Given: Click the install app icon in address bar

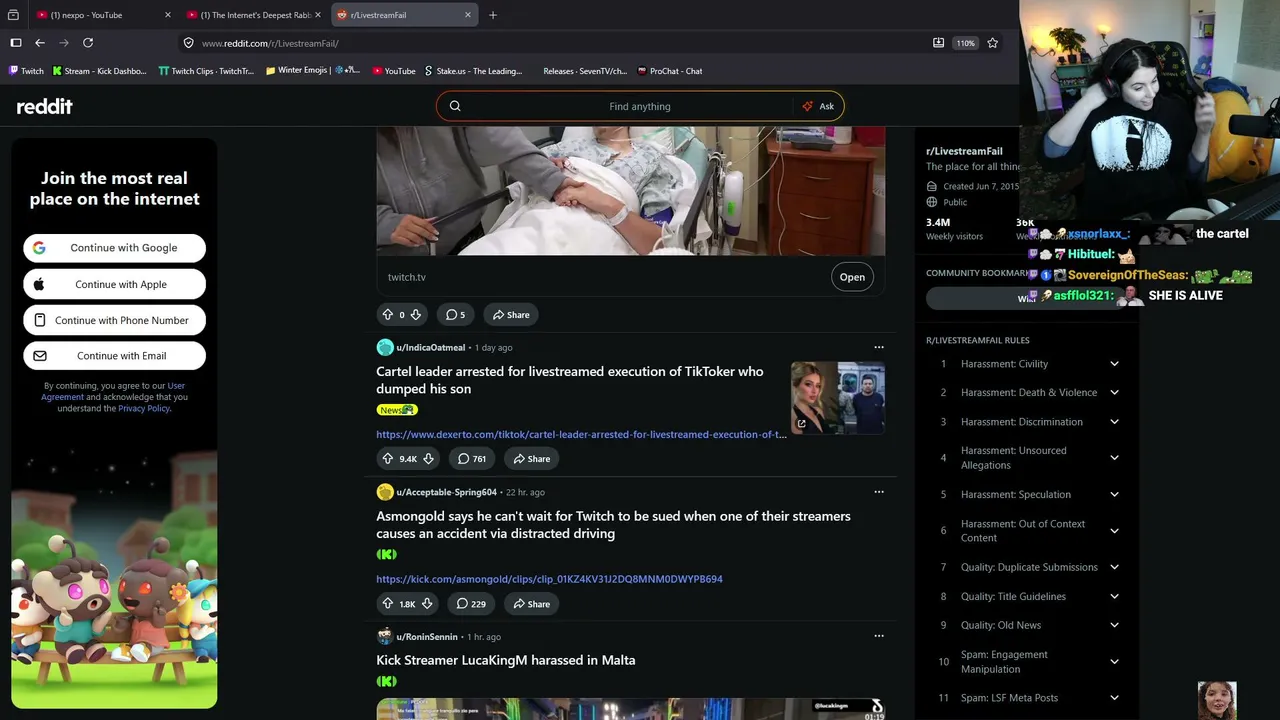Looking at the screenshot, I should pyautogui.click(x=938, y=43).
